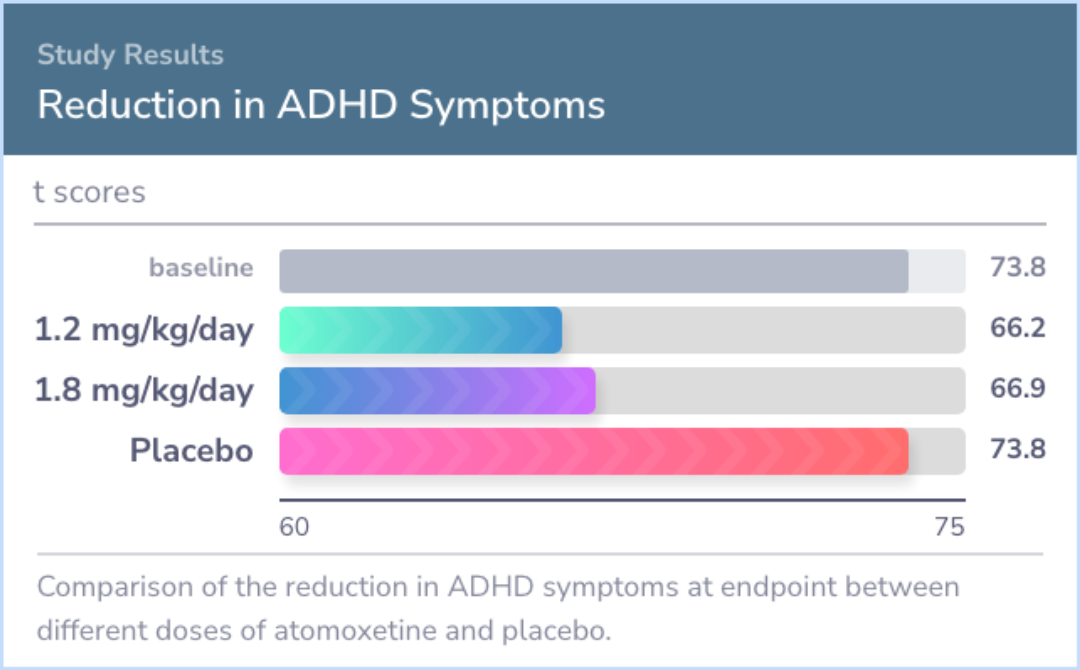Click the horizontal axis line below the bars
The width and height of the screenshot is (1080, 670).
pyautogui.click(x=623, y=500)
